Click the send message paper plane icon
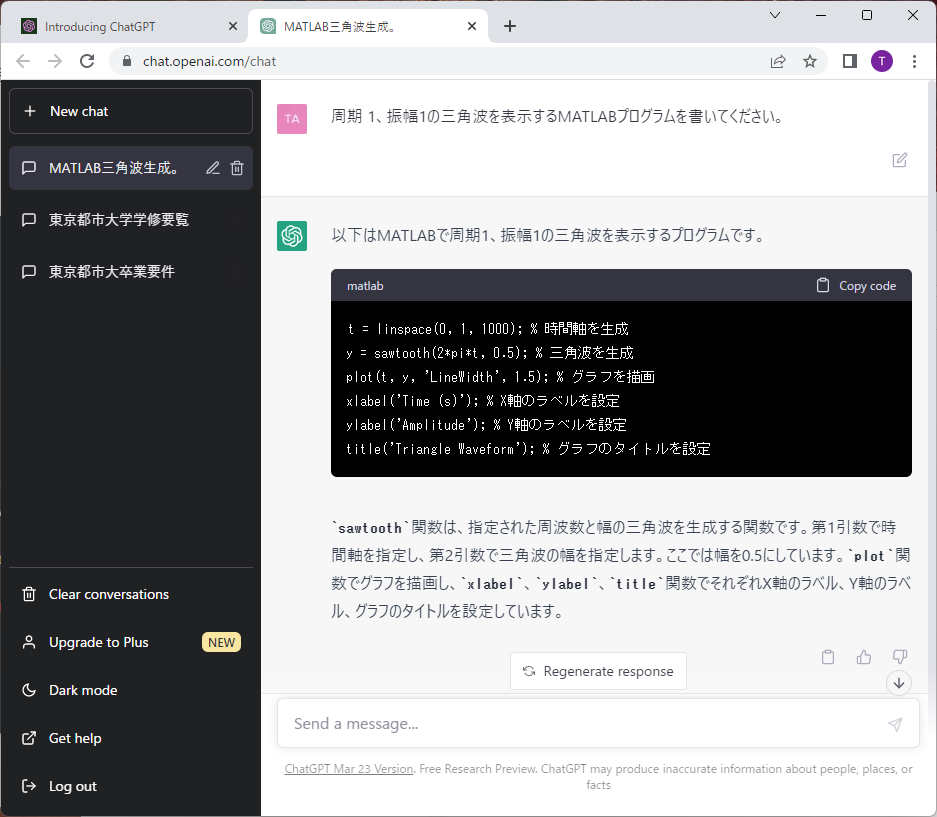Screen dimensions: 937x817 coord(895,724)
